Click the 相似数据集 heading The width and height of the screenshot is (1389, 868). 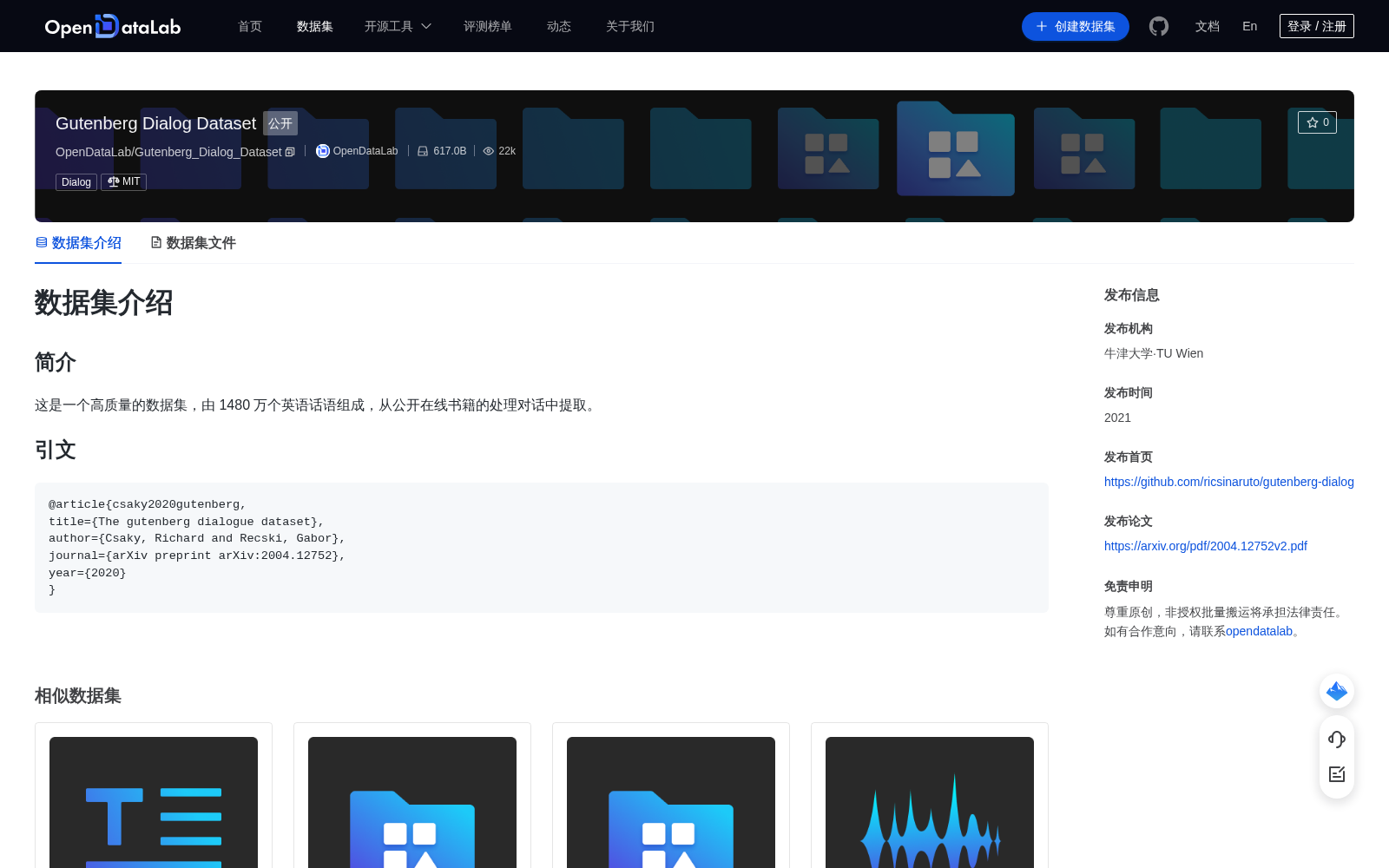pyautogui.click(x=78, y=695)
